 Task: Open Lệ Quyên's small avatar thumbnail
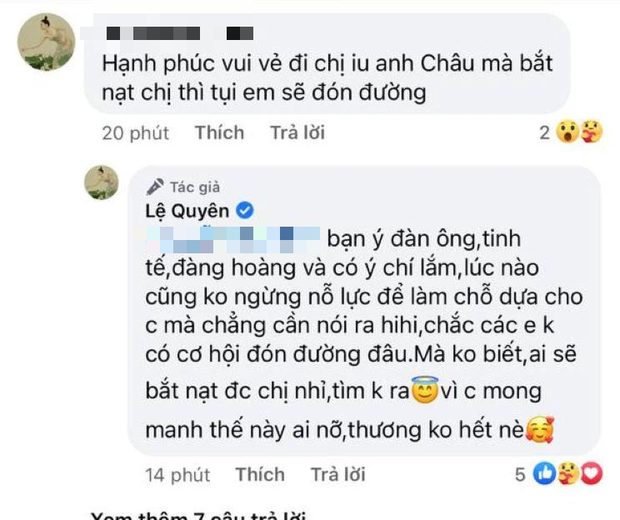[x=102, y=182]
